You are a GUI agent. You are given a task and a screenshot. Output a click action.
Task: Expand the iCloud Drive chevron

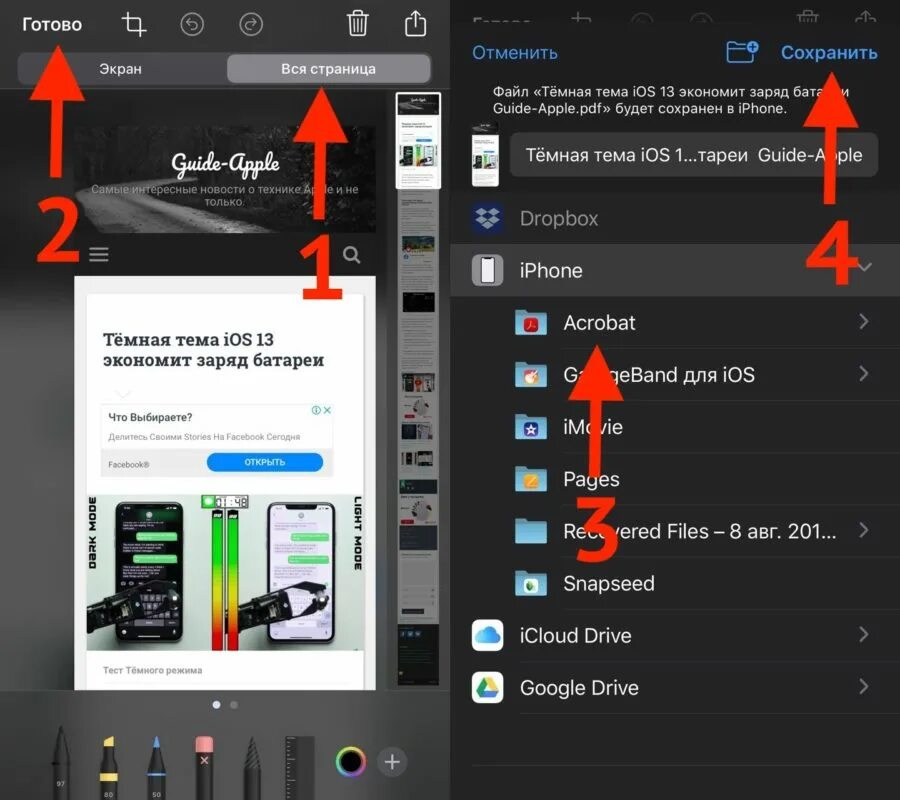(864, 635)
